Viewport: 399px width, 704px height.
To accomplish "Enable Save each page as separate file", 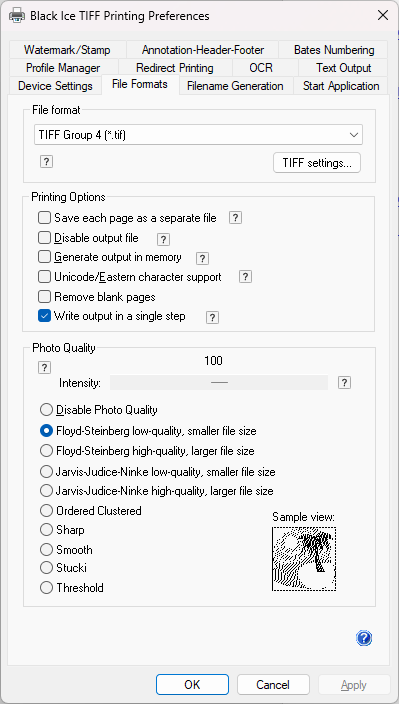I will pos(44,218).
